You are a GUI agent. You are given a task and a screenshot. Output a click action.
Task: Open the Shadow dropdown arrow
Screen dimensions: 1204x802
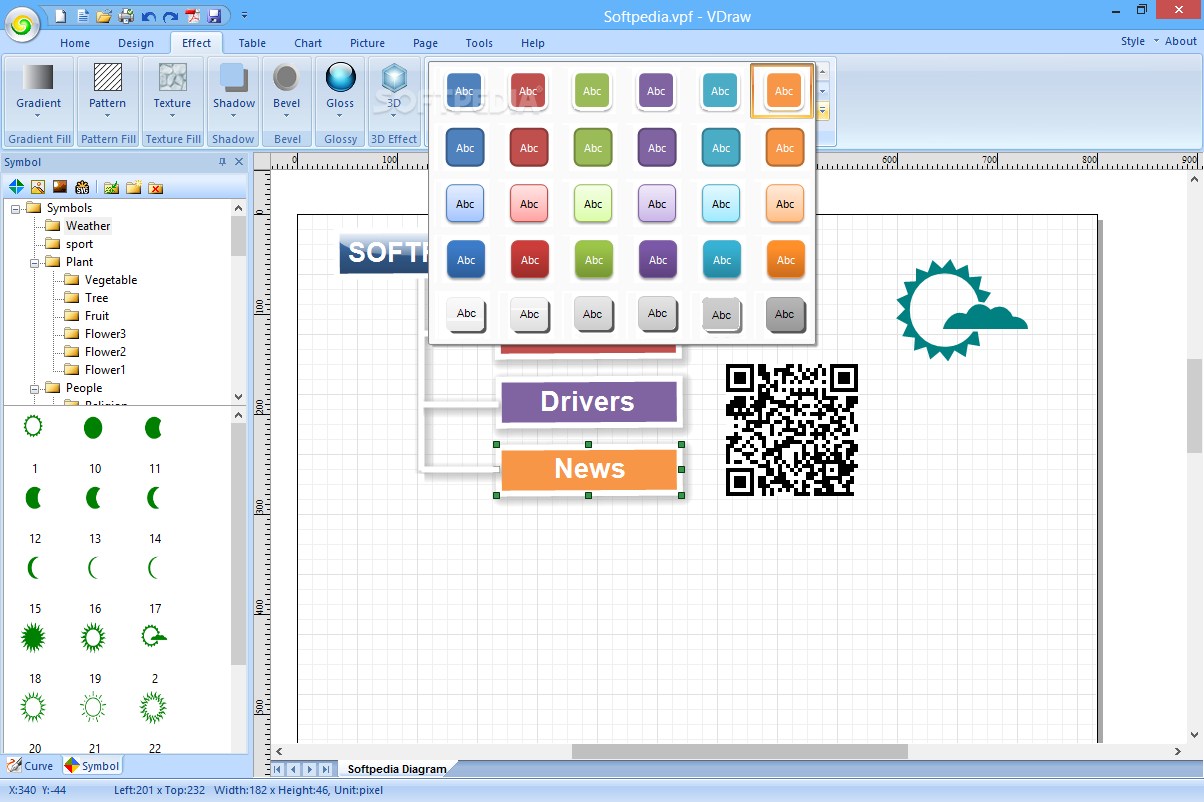tap(234, 115)
